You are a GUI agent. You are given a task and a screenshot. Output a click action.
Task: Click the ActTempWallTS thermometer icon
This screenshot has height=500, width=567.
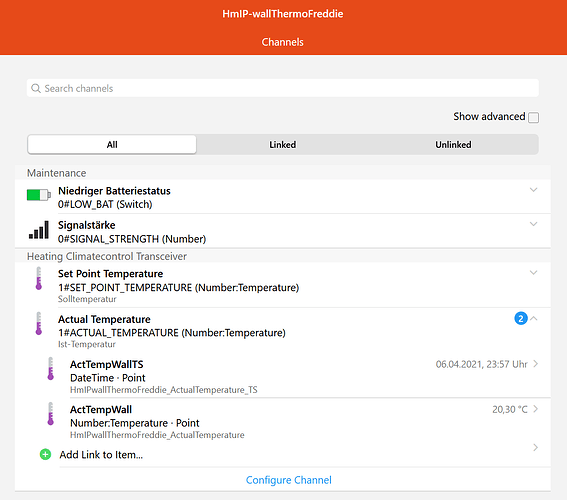point(51,368)
